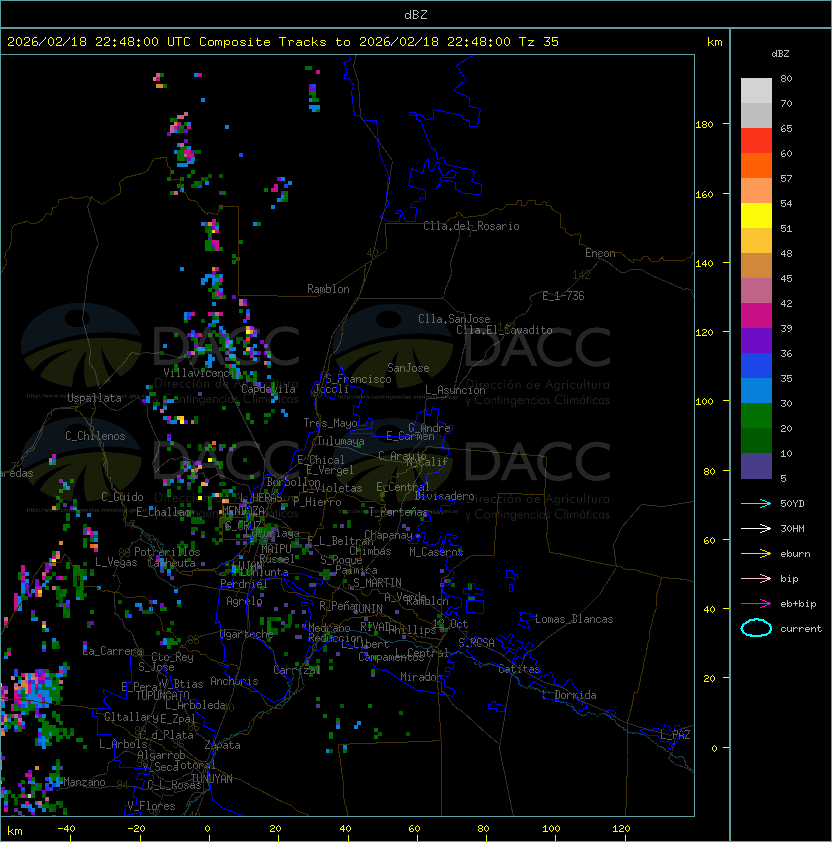This screenshot has width=832, height=842.
Task: Select the green 20-30 dBZ swatch
Action: 756,416
